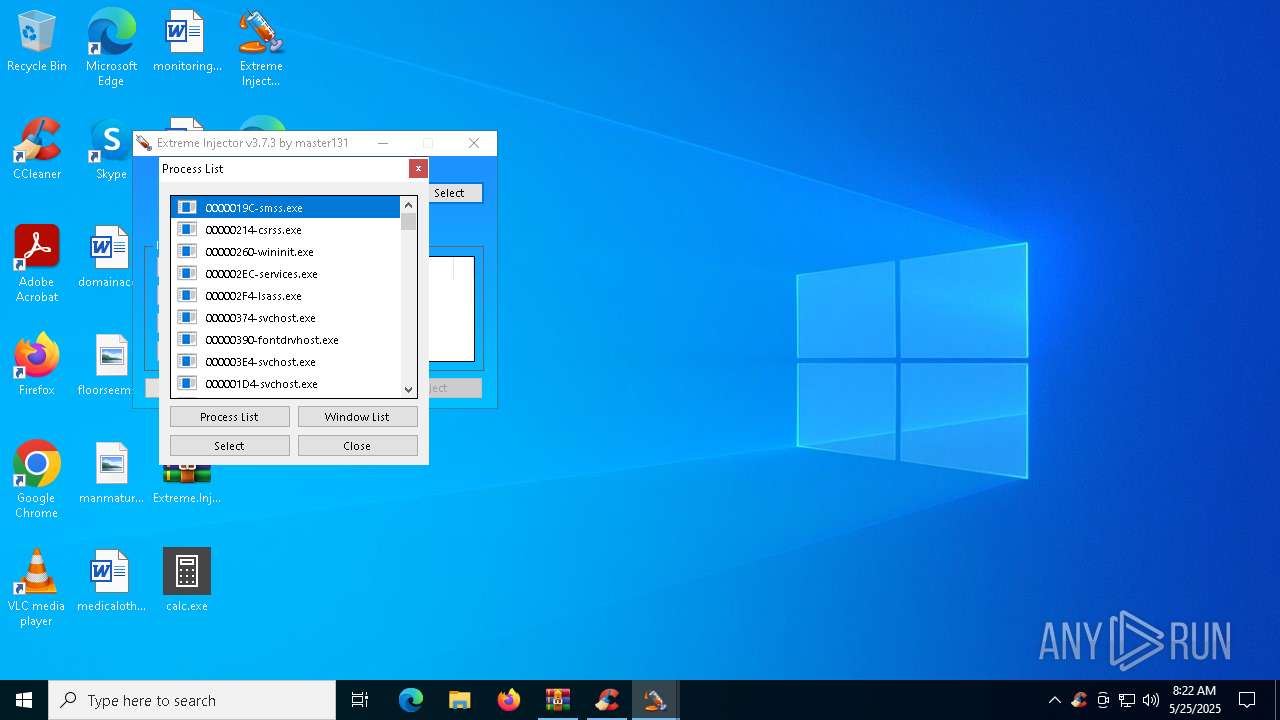This screenshot has width=1280, height=720.
Task: Select the Adobe Acrobat desktop shortcut
Action: [x=37, y=263]
